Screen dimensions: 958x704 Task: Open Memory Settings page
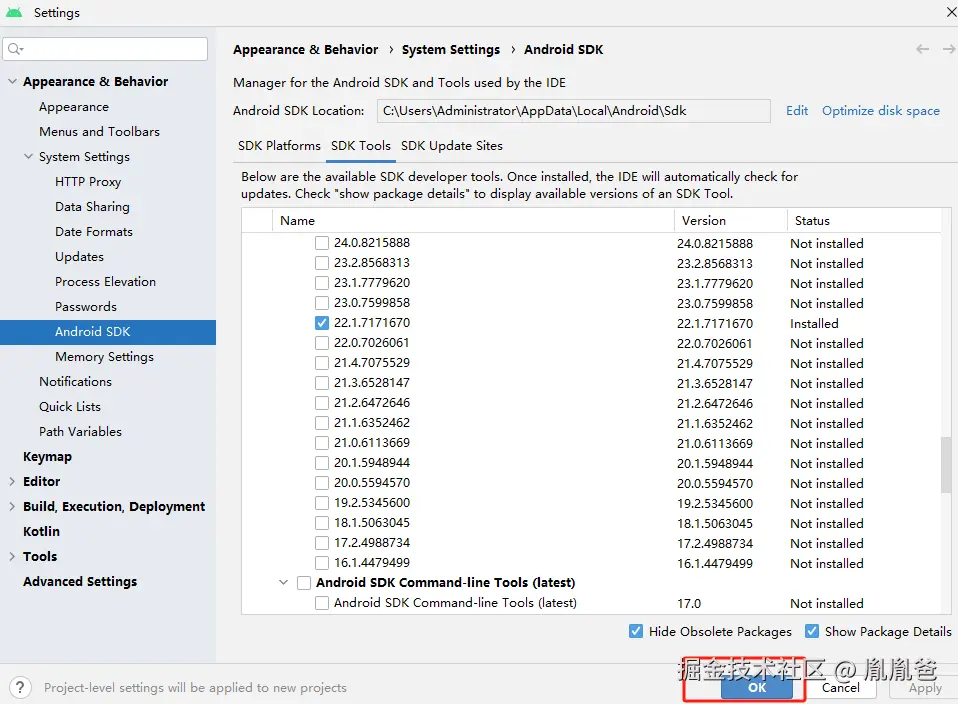[104, 357]
